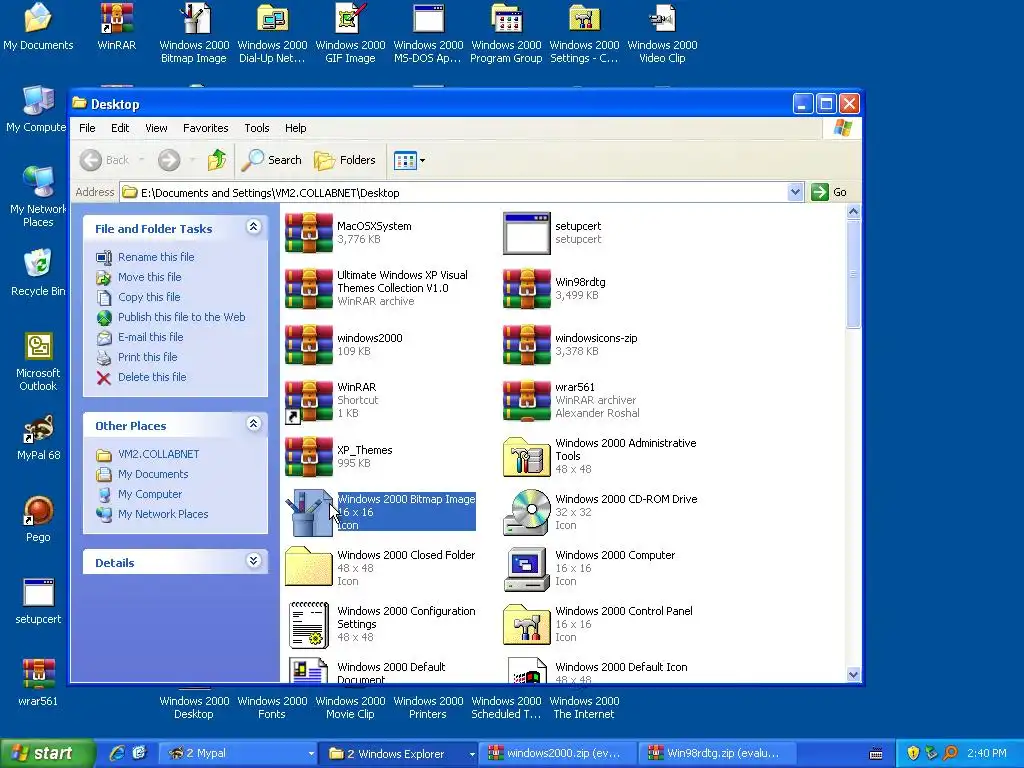This screenshot has width=1024, height=768.
Task: Click the Up folder toolbar icon
Action: pyautogui.click(x=216, y=160)
